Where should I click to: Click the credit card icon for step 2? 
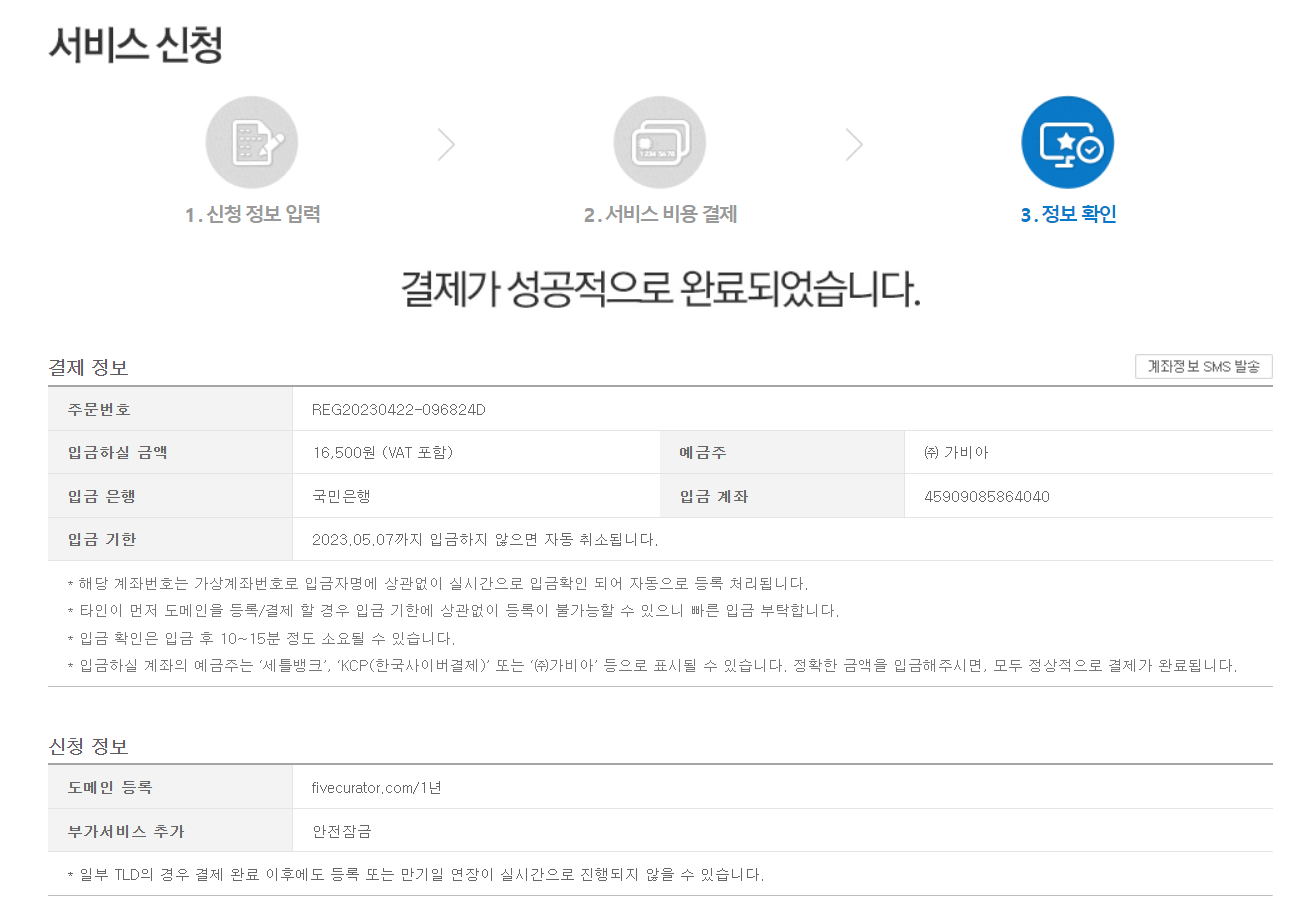tap(659, 142)
